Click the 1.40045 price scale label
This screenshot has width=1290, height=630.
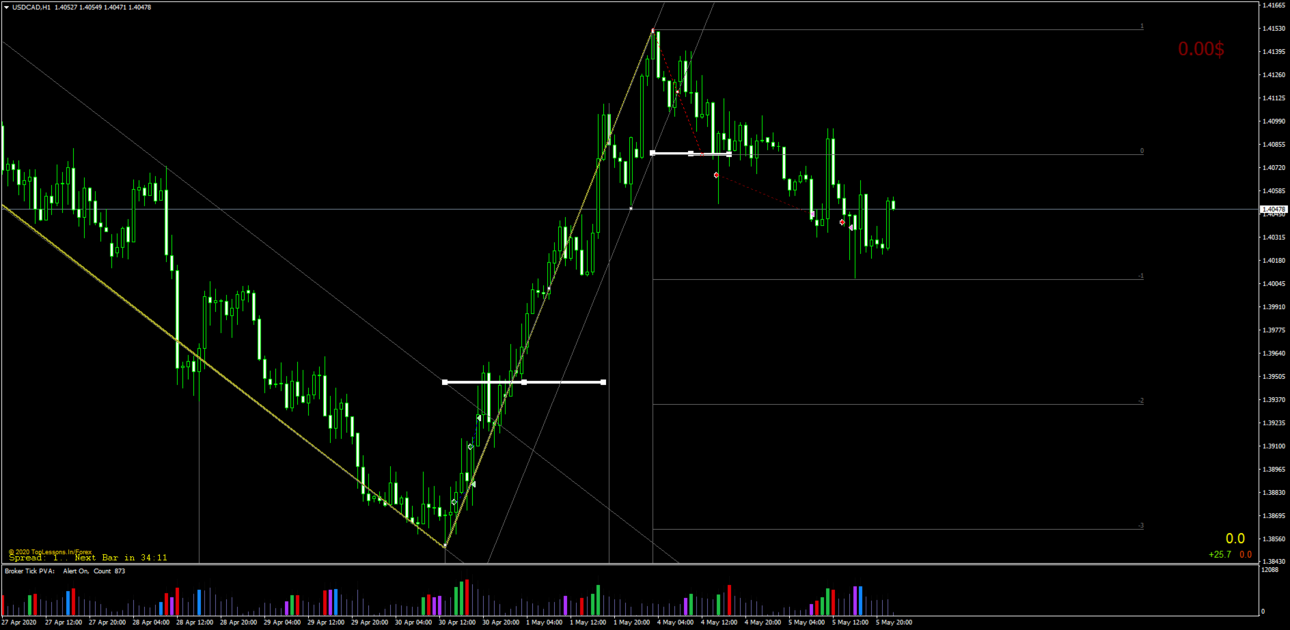pyautogui.click(x=1275, y=284)
